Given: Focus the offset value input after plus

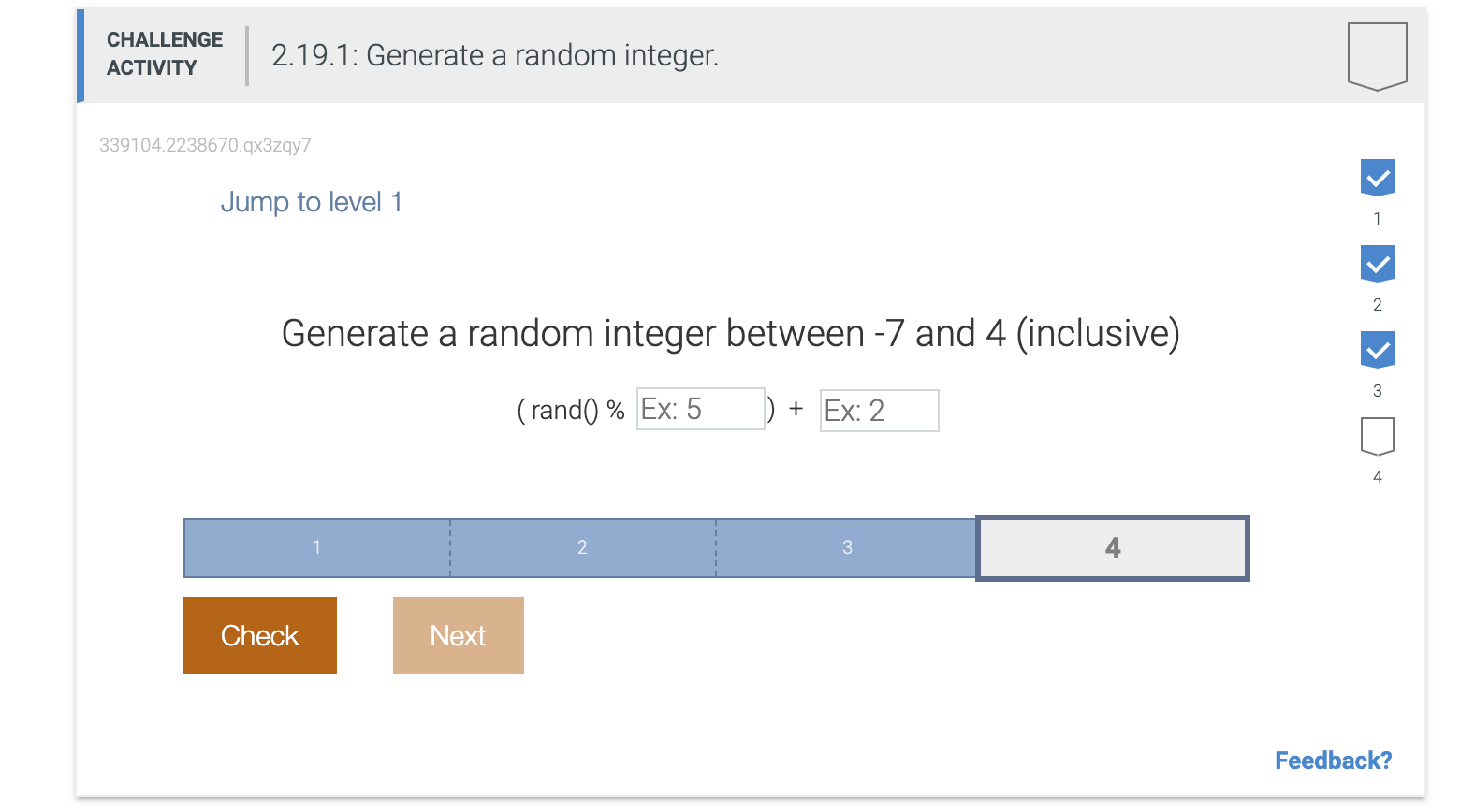Looking at the screenshot, I should click(879, 411).
